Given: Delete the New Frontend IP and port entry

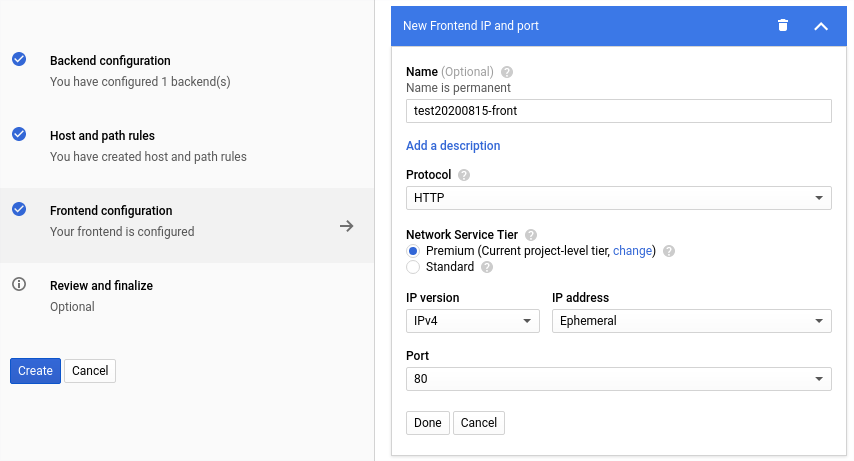Looking at the screenshot, I should coord(783,26).
